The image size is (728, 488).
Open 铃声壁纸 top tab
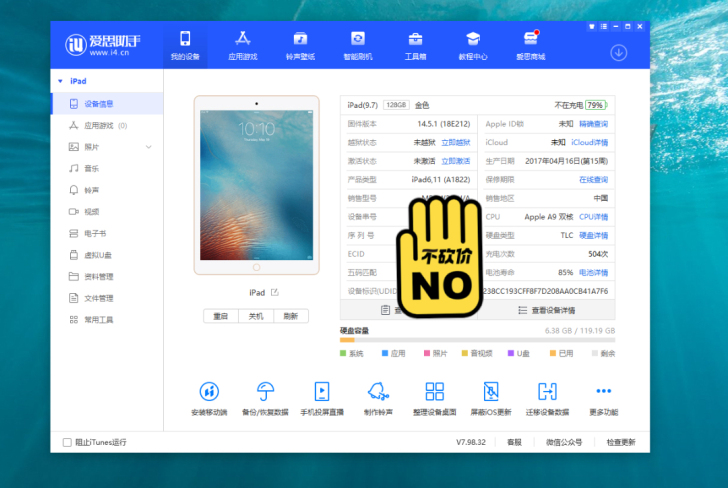tap(300, 46)
